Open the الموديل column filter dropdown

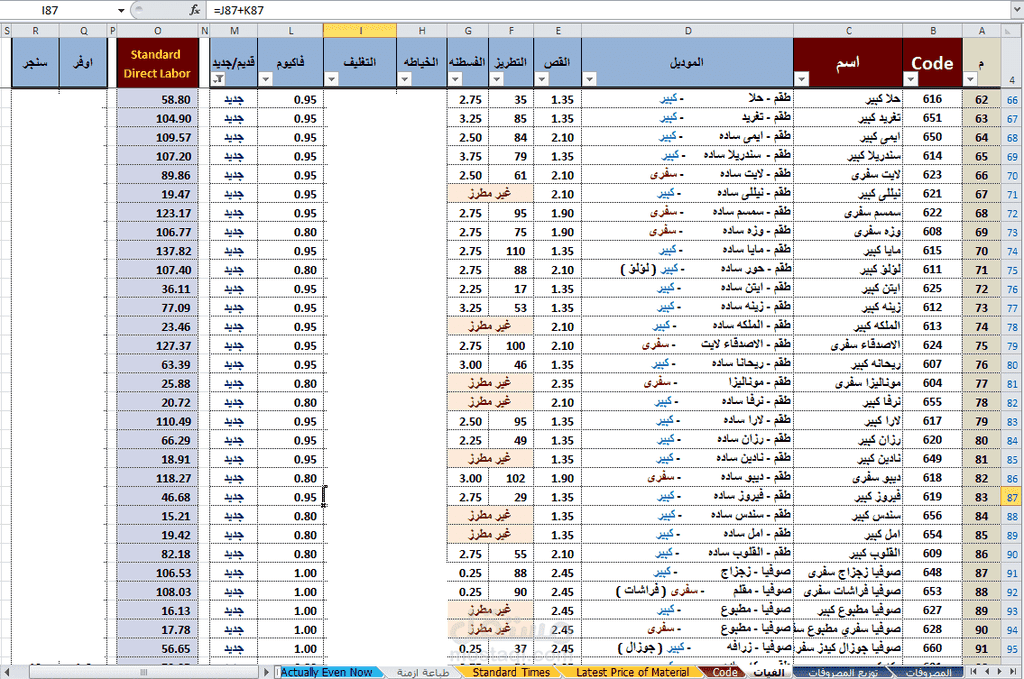(x=589, y=79)
